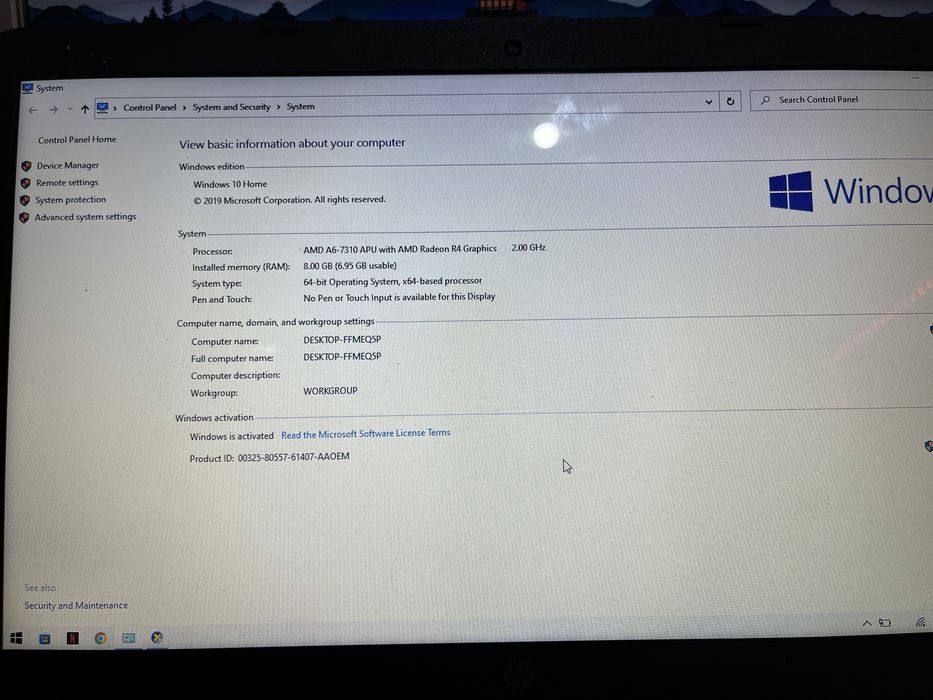933x700 pixels.
Task: Click the yellow X icon on the taskbar
Action: [x=157, y=638]
